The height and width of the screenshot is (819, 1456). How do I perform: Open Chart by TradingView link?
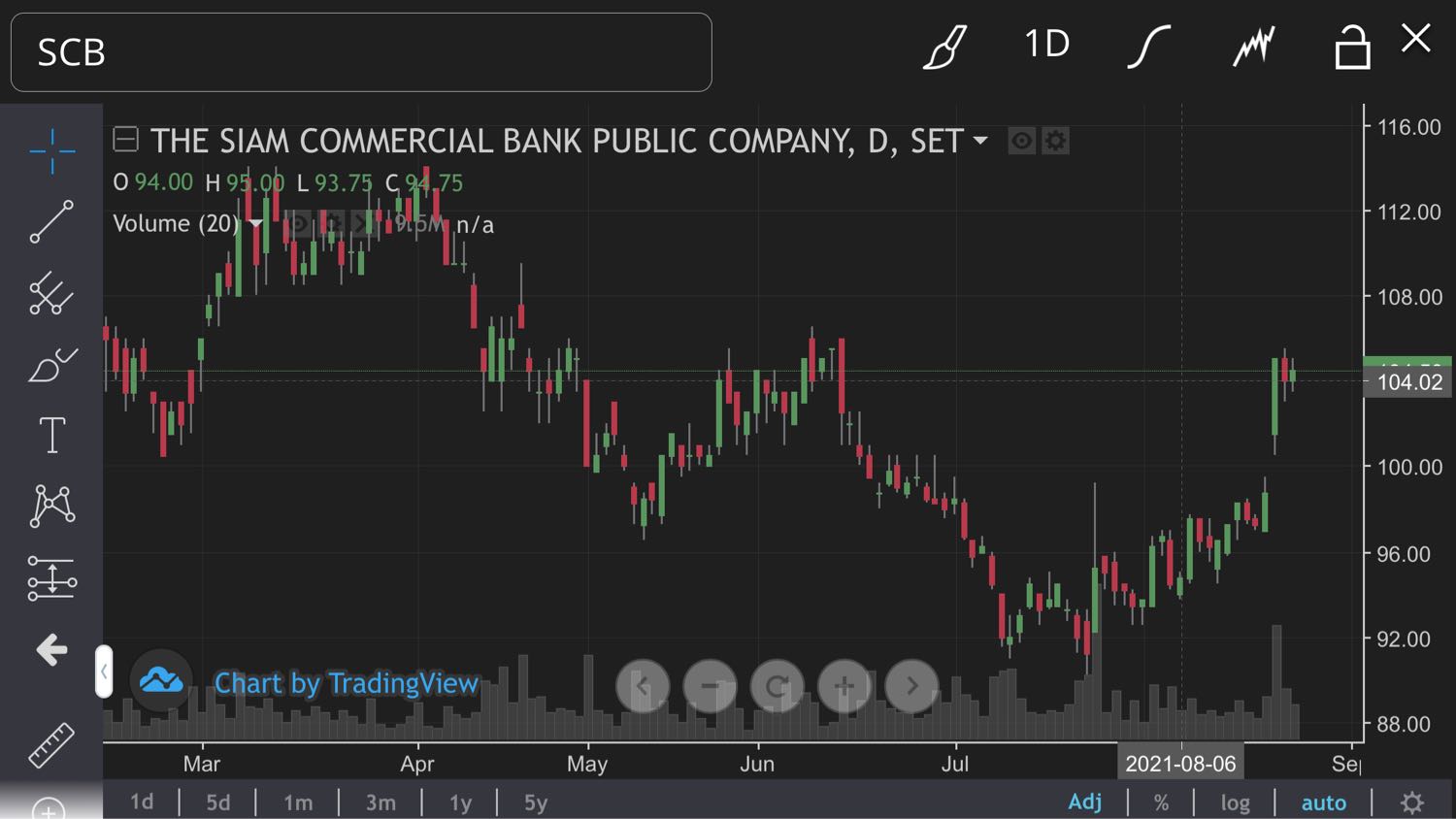347,683
